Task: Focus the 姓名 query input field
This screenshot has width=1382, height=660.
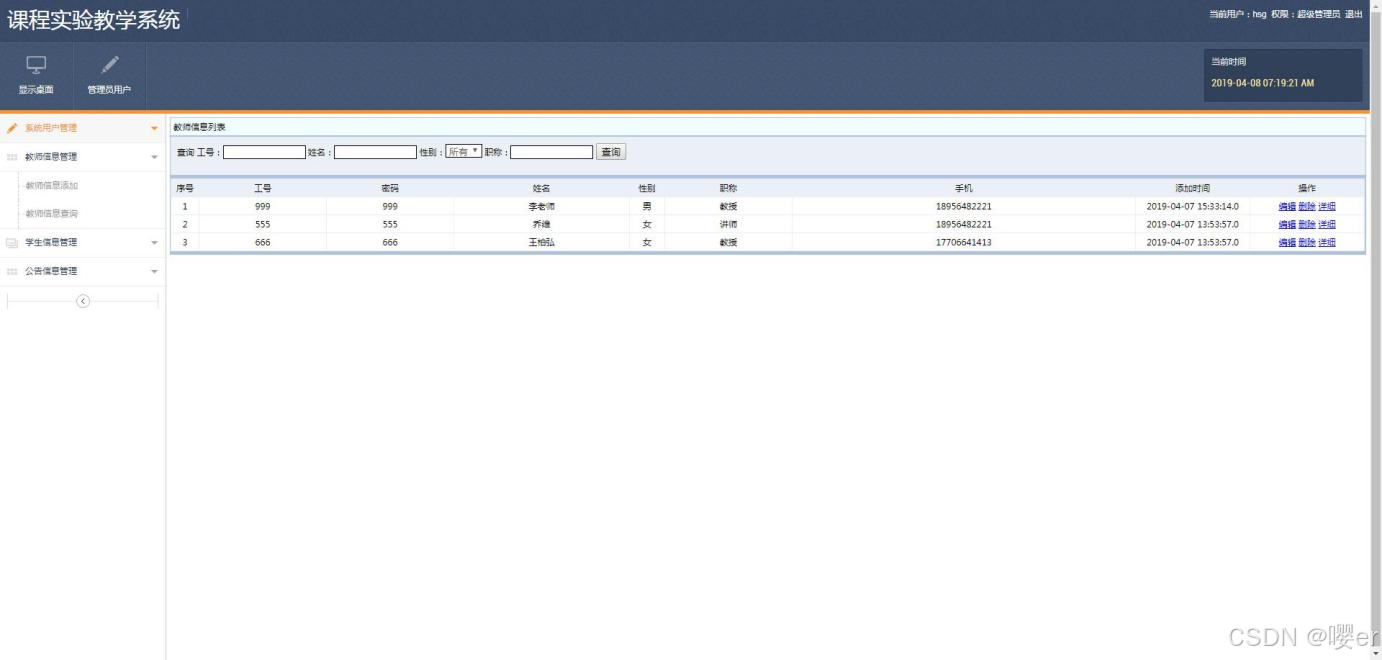Action: 375,152
